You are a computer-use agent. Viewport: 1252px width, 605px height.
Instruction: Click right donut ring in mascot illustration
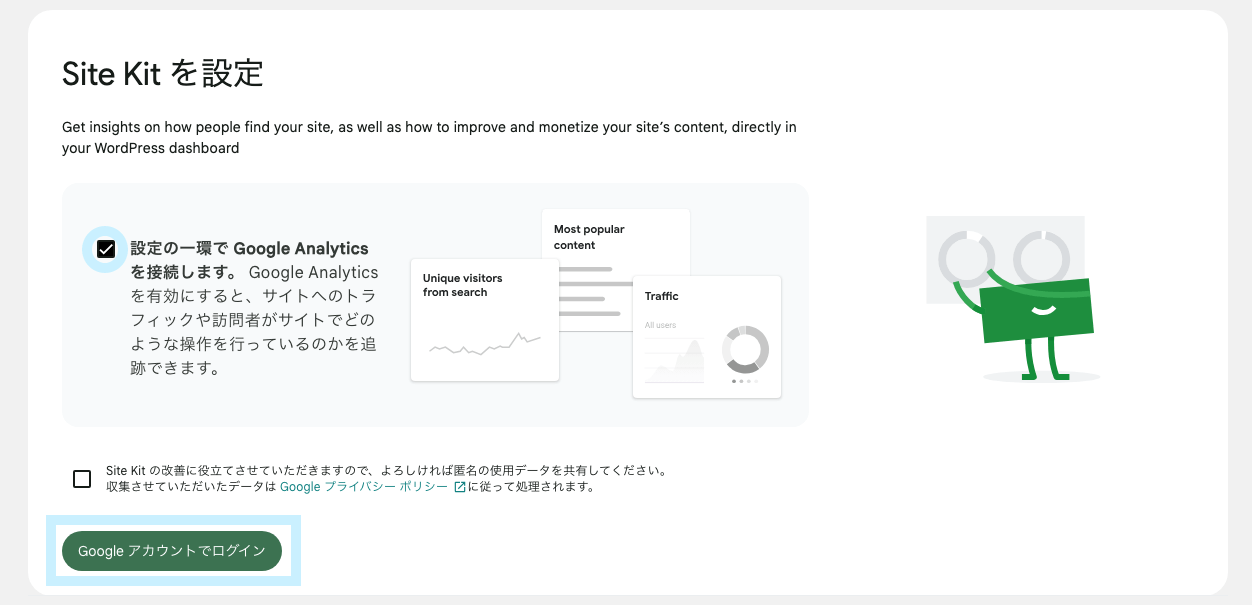1042,257
